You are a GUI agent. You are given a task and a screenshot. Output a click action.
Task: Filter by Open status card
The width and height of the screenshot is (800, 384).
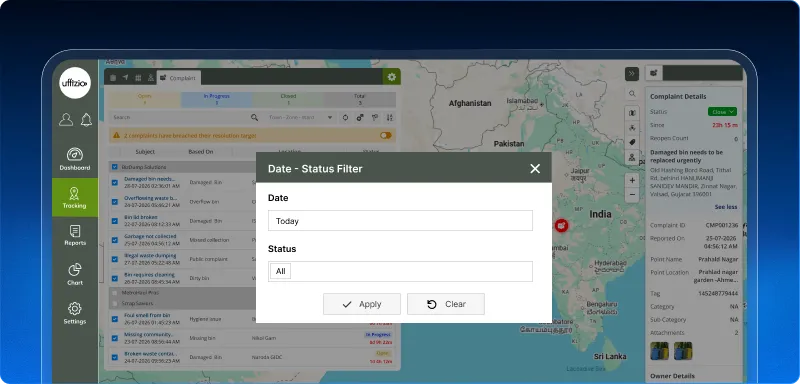[144, 99]
